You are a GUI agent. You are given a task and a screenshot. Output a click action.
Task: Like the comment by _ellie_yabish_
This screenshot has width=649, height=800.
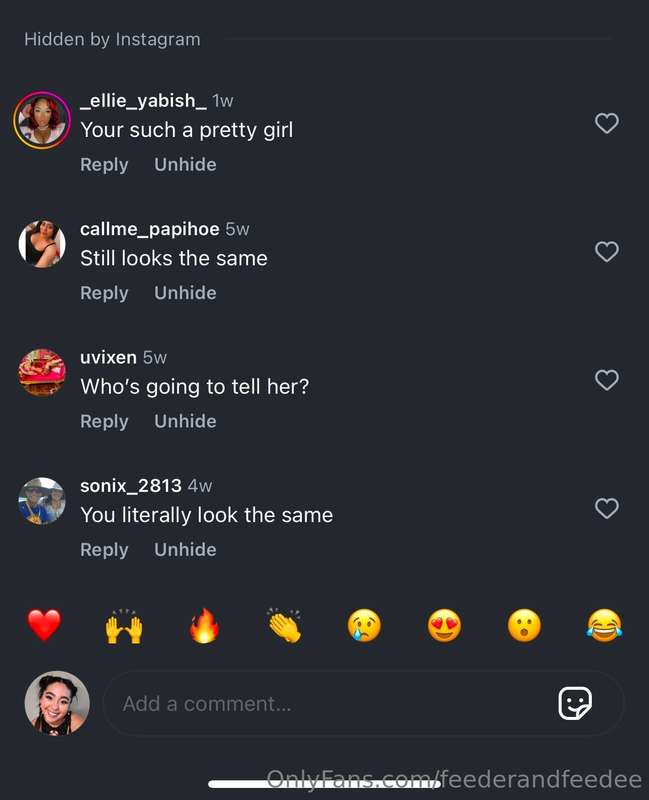coord(607,123)
